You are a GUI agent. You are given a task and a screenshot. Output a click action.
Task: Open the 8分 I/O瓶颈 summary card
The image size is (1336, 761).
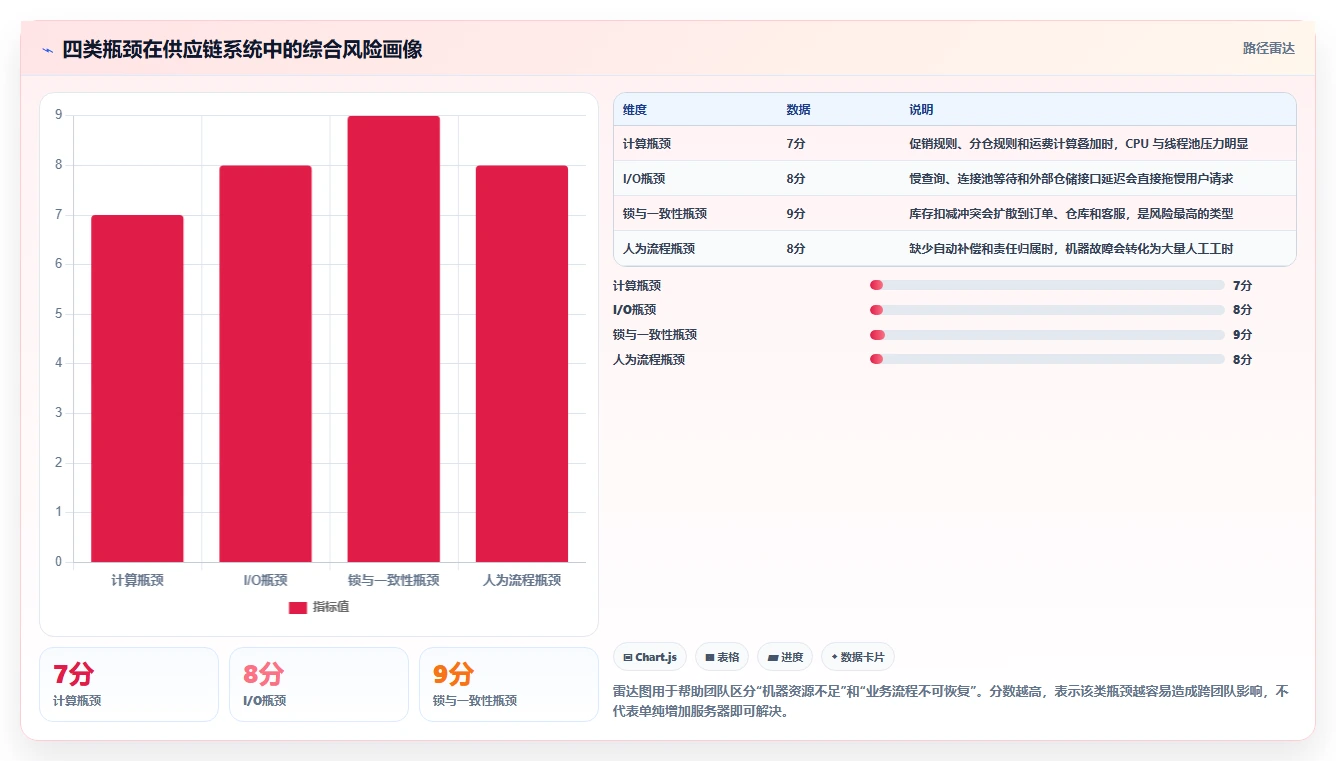(319, 684)
